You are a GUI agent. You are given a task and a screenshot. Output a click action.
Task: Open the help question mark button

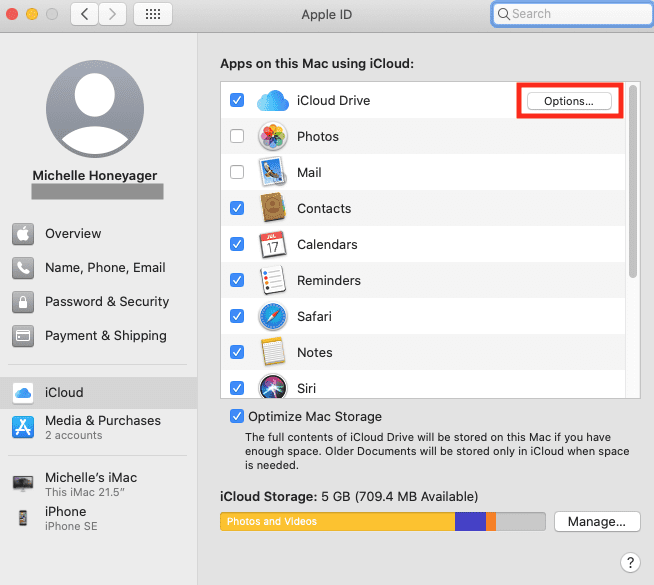pos(630,562)
